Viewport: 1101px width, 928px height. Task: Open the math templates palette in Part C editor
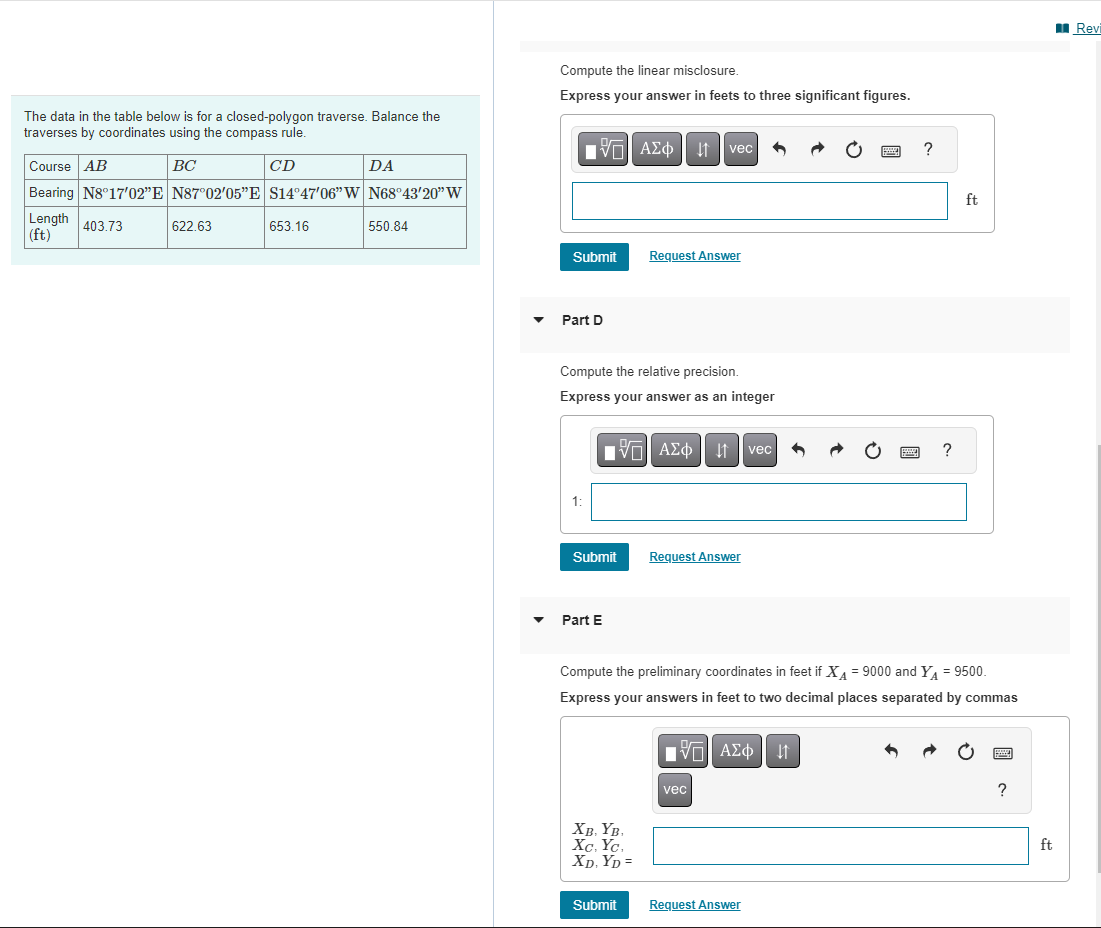pos(603,148)
